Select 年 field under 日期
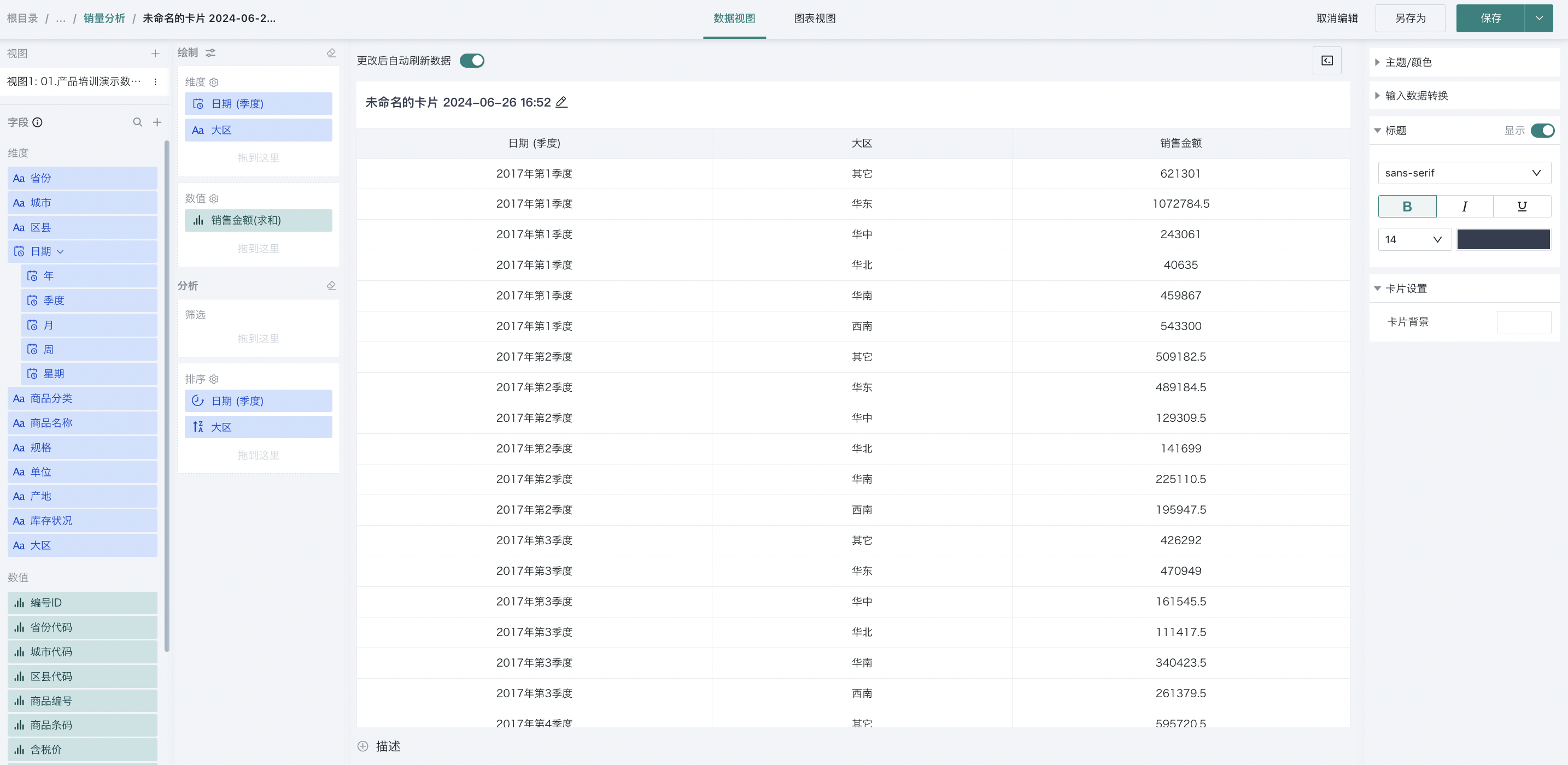The image size is (1568, 765). tap(89, 276)
